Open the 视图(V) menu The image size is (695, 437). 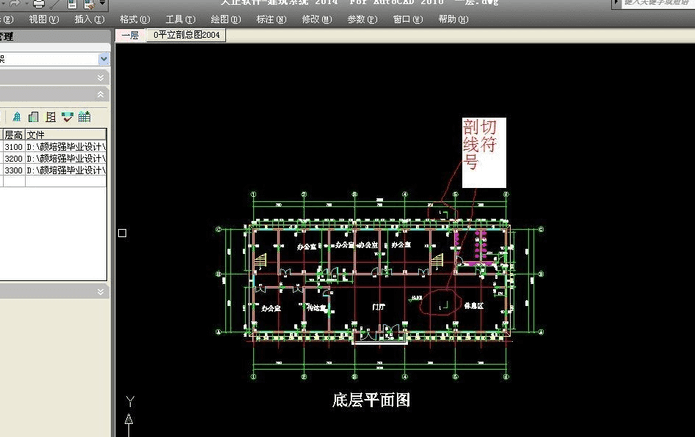click(x=43, y=19)
